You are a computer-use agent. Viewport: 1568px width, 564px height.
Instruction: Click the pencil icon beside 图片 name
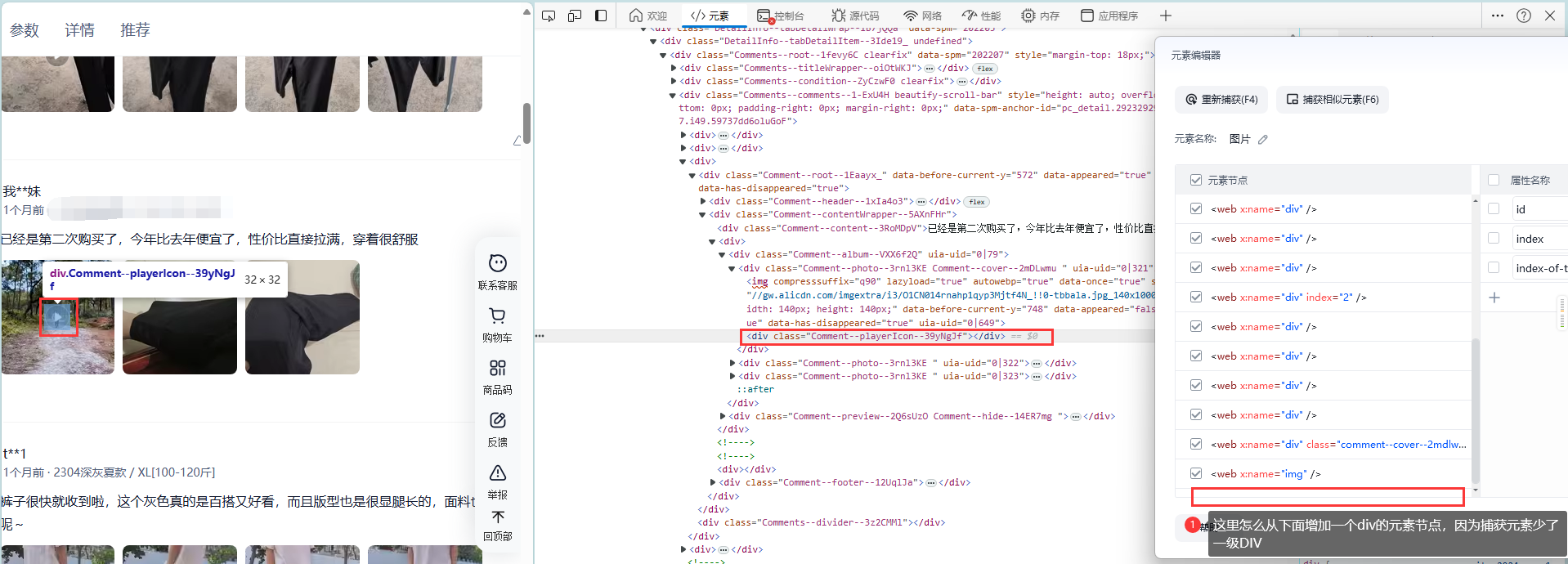click(x=1263, y=140)
